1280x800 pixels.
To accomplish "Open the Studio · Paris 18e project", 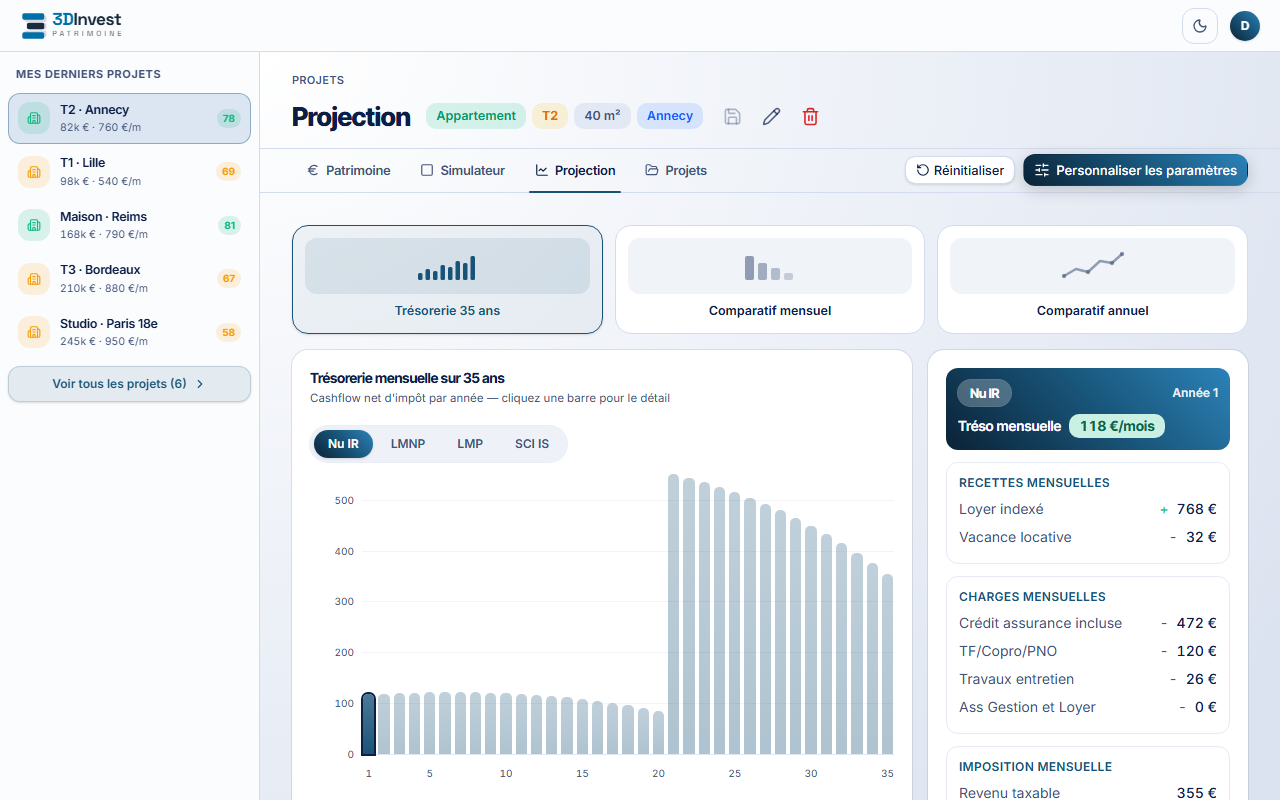I will click(x=129, y=332).
